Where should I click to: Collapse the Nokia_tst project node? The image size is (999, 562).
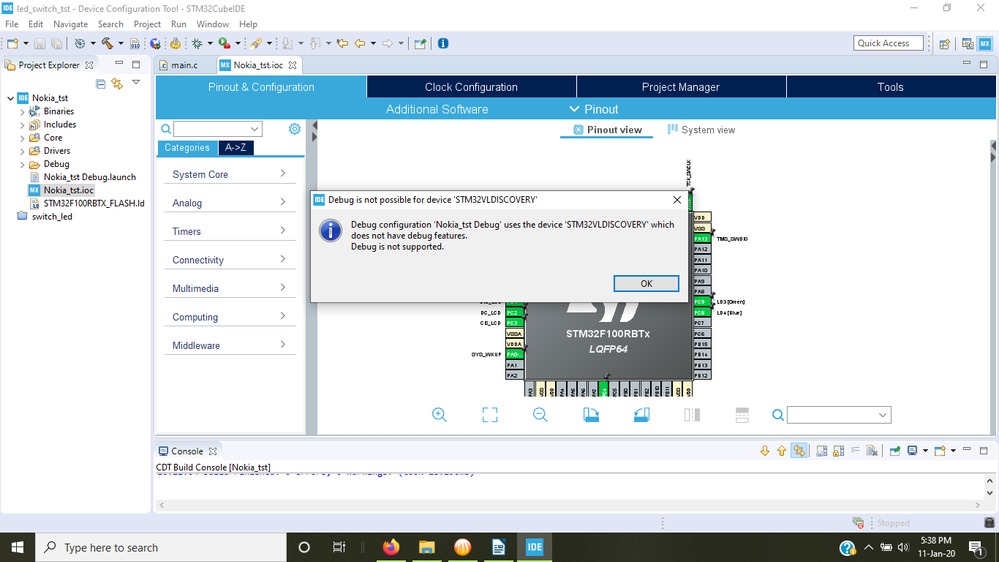coord(10,98)
